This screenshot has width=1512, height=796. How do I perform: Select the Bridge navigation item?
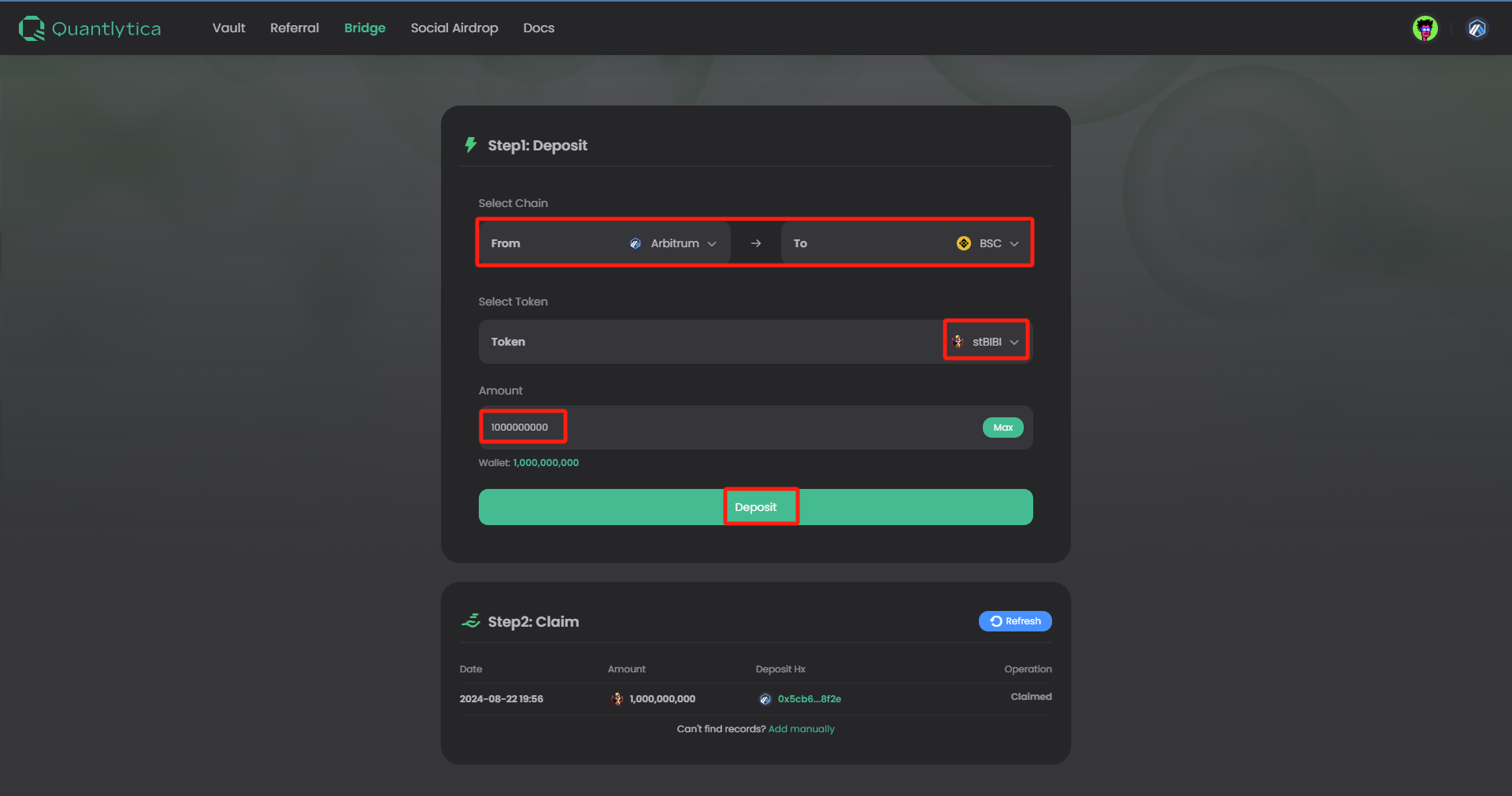(365, 28)
